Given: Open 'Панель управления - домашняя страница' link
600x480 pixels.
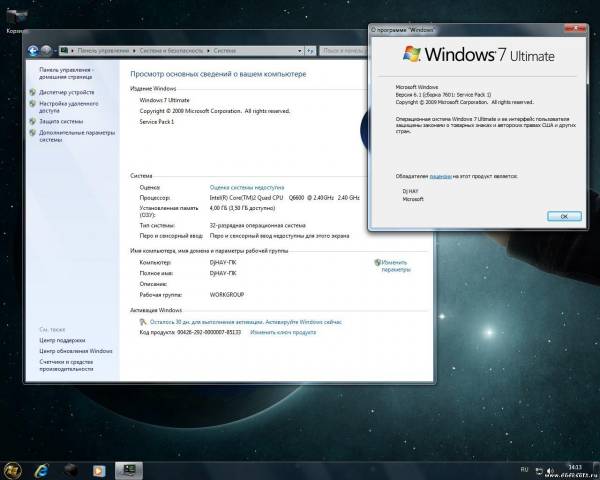Looking at the screenshot, I should coord(66,73).
